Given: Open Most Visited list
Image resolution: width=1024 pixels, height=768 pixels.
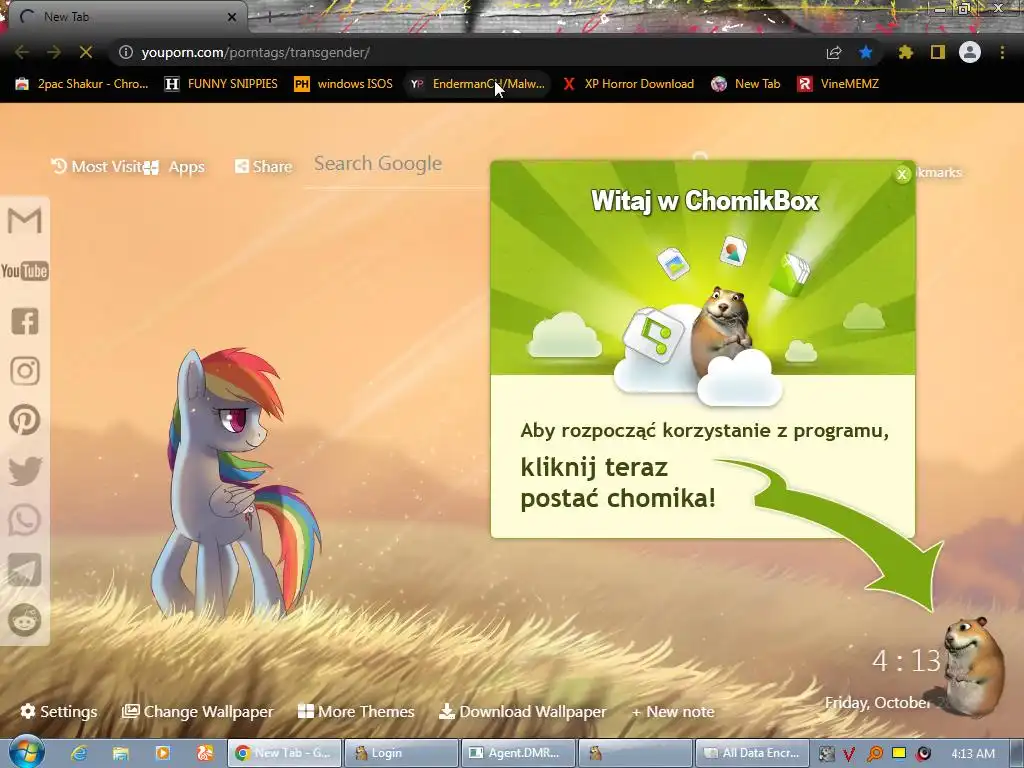Looking at the screenshot, I should tap(97, 167).
